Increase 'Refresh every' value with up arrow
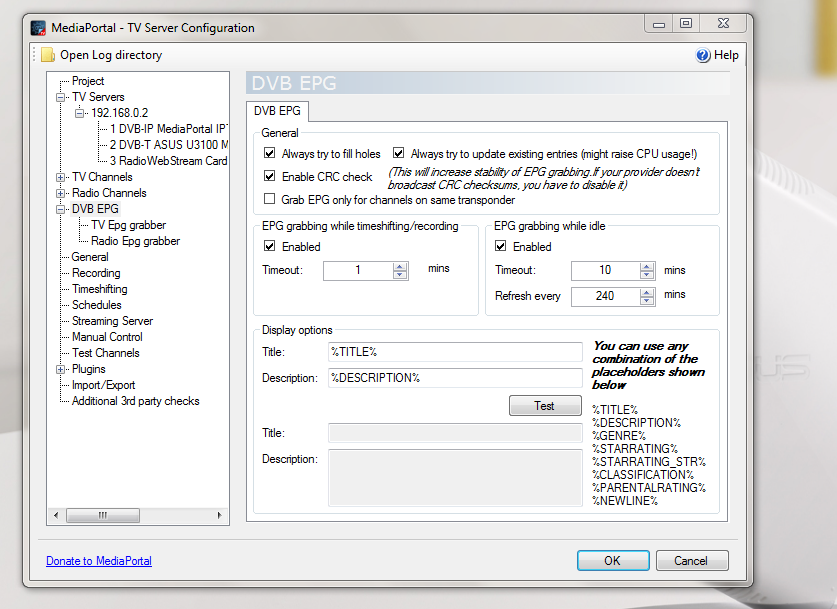The width and height of the screenshot is (837, 609). click(x=647, y=292)
